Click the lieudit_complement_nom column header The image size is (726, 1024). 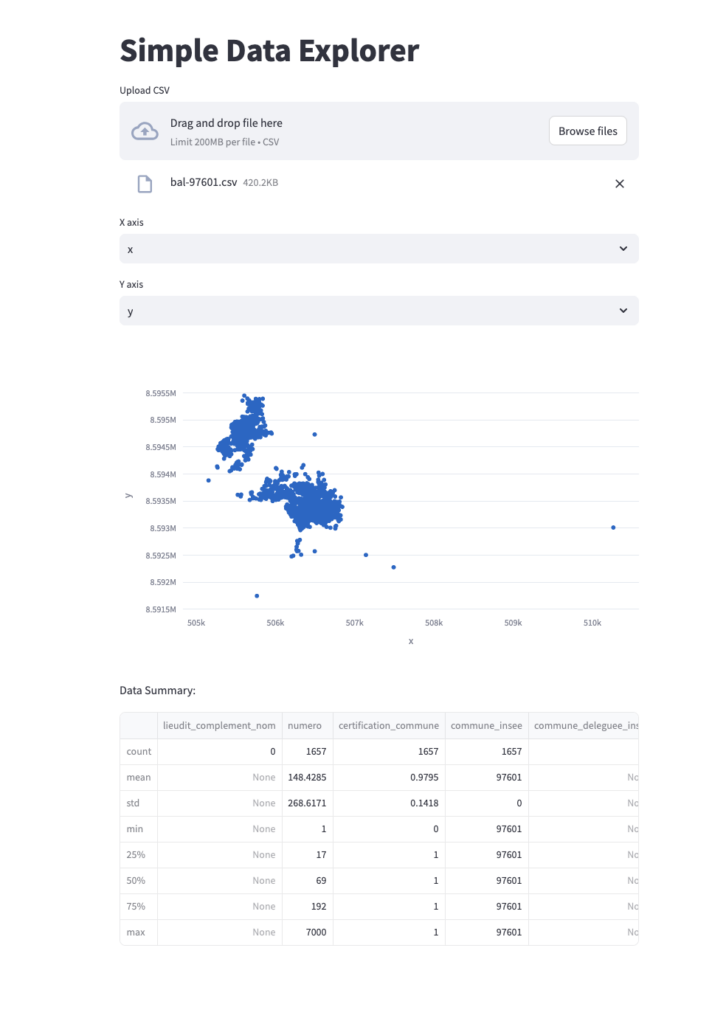pyautogui.click(x=219, y=725)
